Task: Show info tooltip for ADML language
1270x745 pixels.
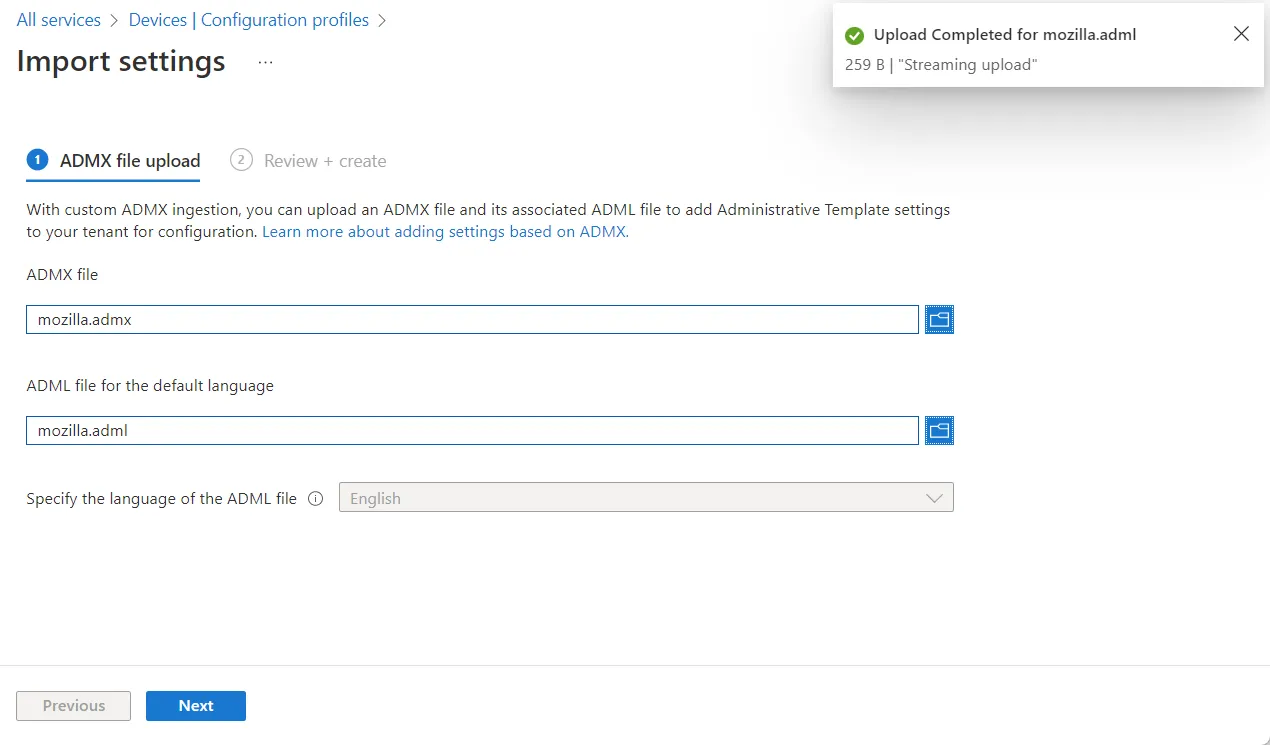Action: tap(316, 498)
